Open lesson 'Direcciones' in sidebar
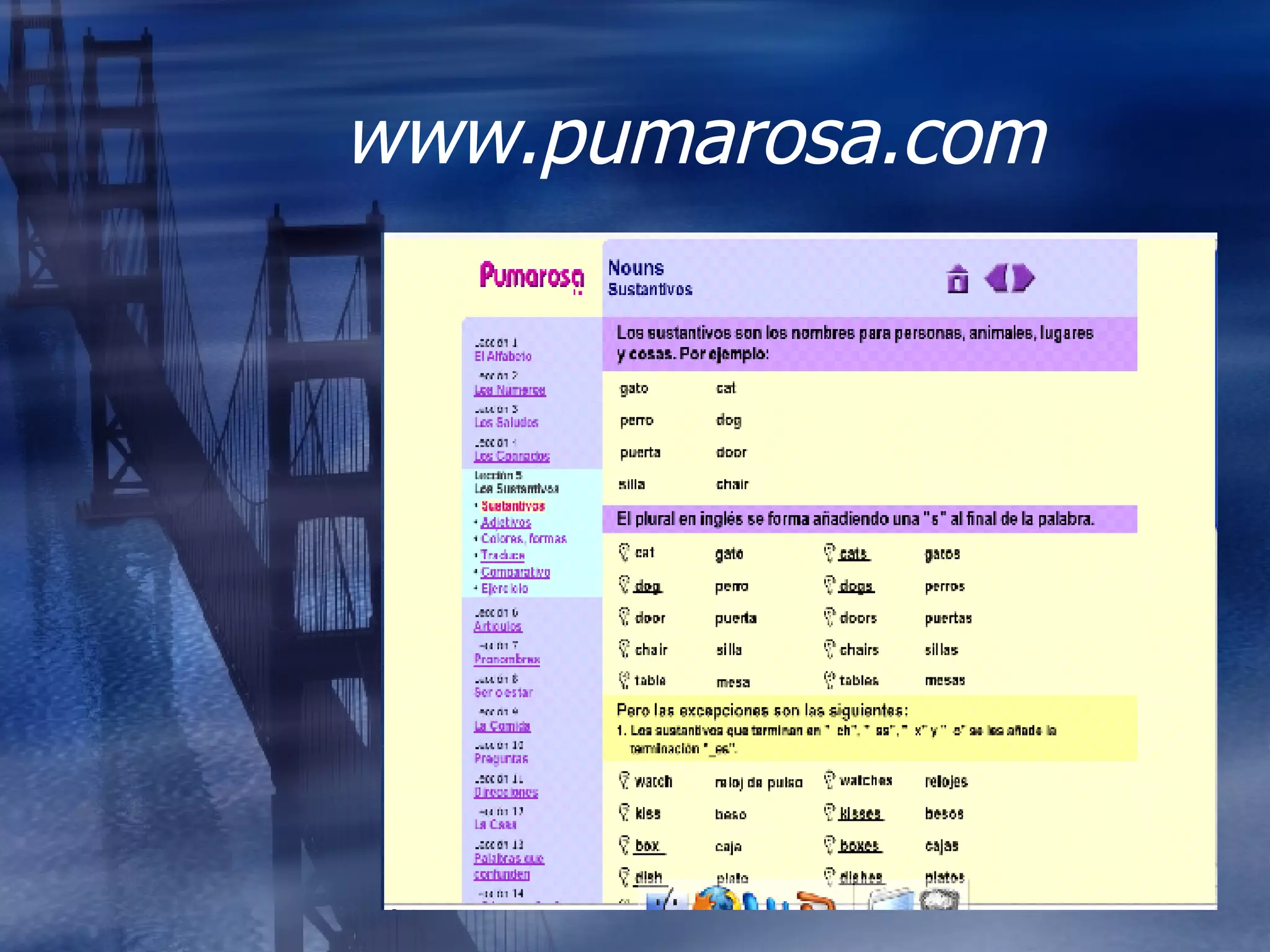1270x952 pixels. [506, 792]
